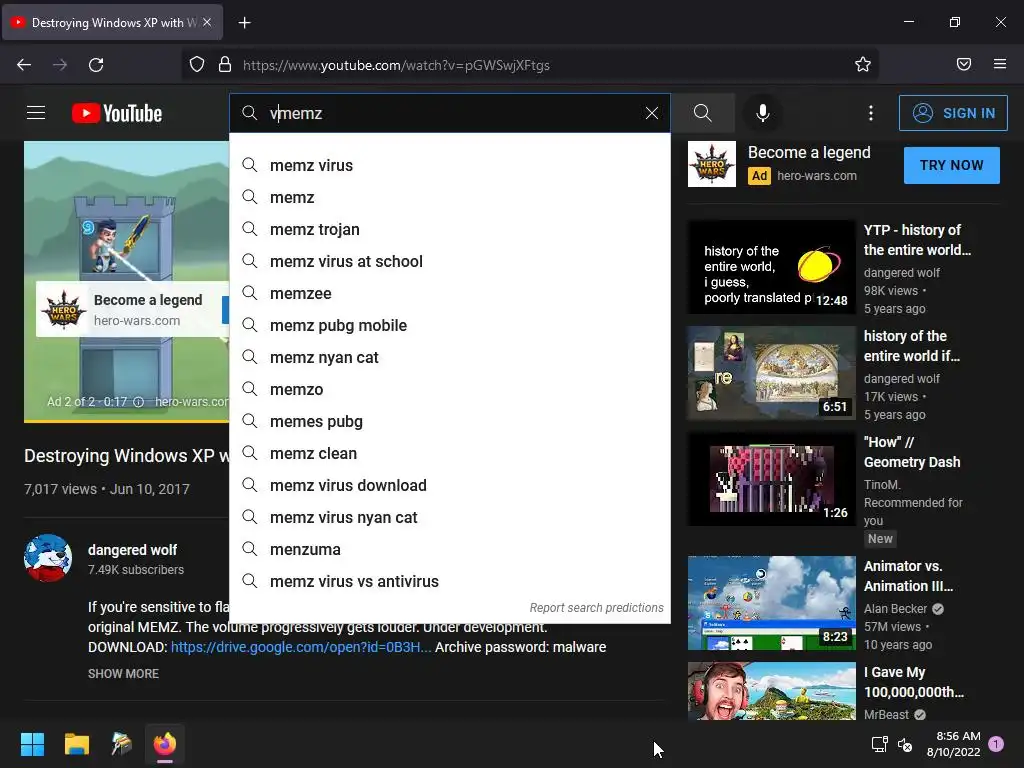Submit search with the magnifier button
Screen dimensions: 1024x768
703,113
